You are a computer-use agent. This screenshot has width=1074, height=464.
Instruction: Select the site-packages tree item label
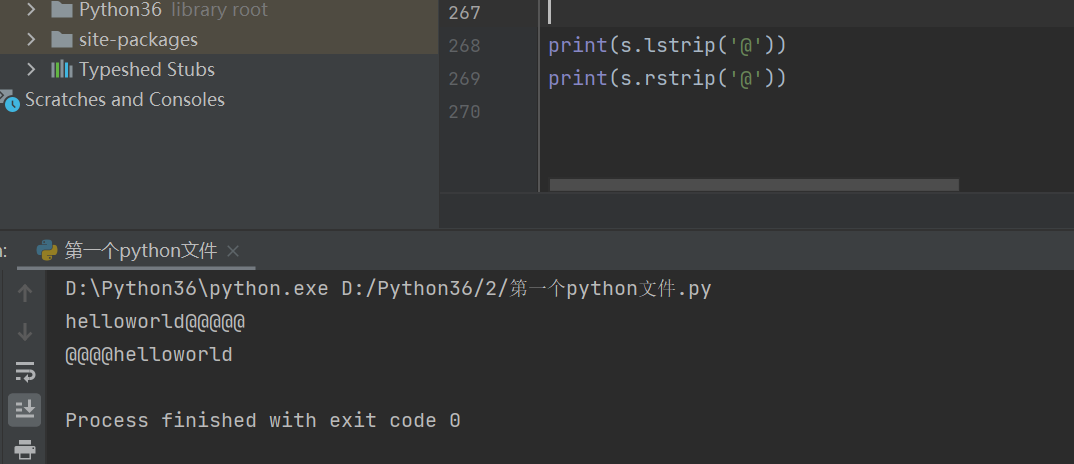pyautogui.click(x=138, y=40)
